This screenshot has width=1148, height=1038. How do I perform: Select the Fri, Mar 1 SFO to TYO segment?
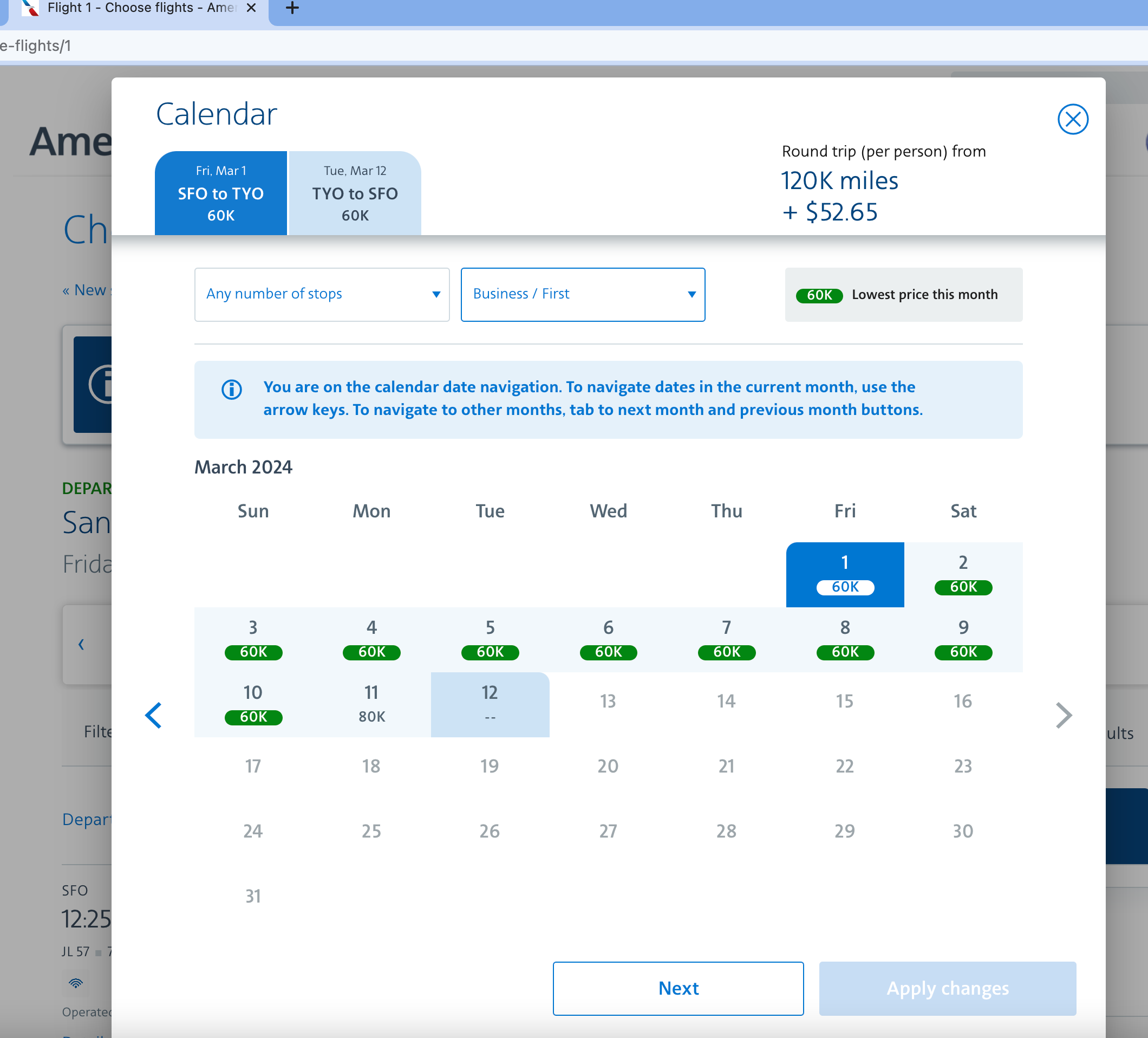pos(220,193)
